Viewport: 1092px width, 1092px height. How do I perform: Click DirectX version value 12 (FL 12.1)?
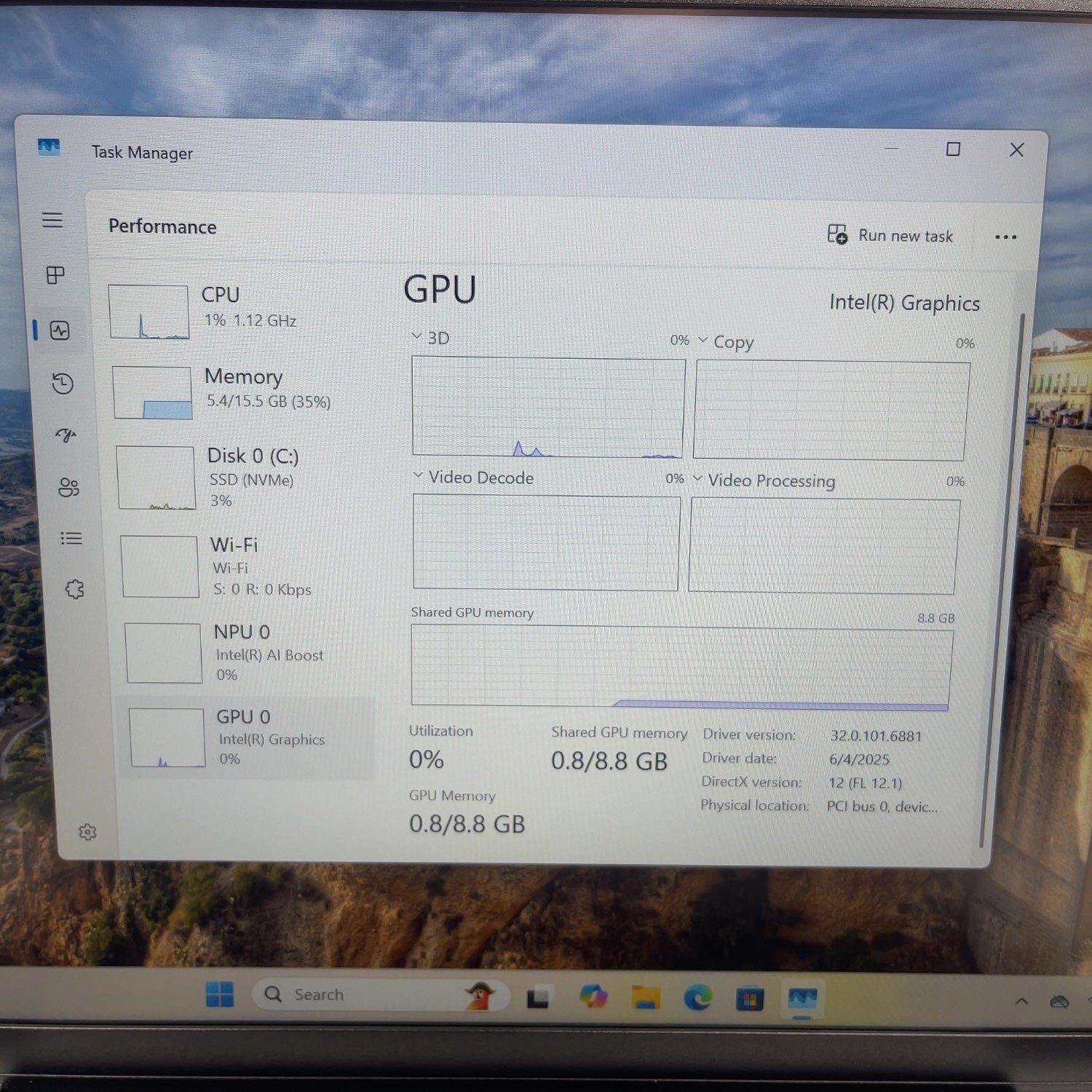[x=865, y=783]
